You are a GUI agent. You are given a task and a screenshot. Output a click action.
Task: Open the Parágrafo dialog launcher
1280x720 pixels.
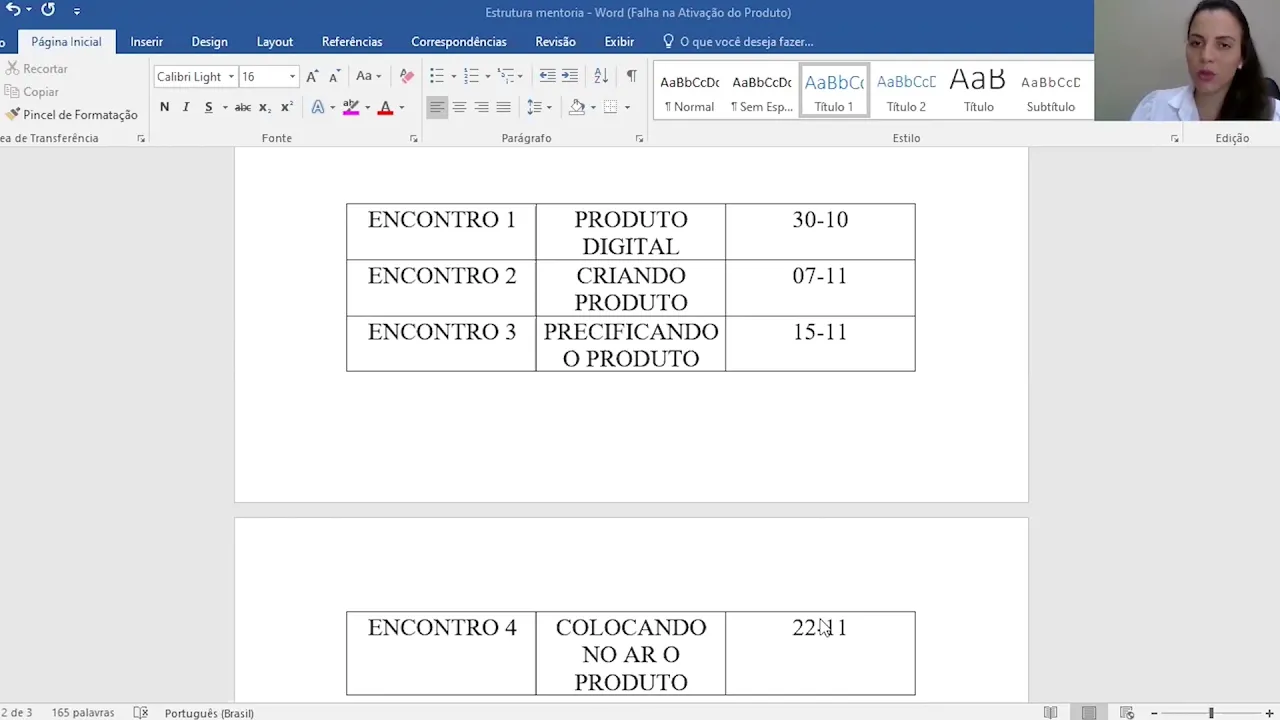pos(639,139)
